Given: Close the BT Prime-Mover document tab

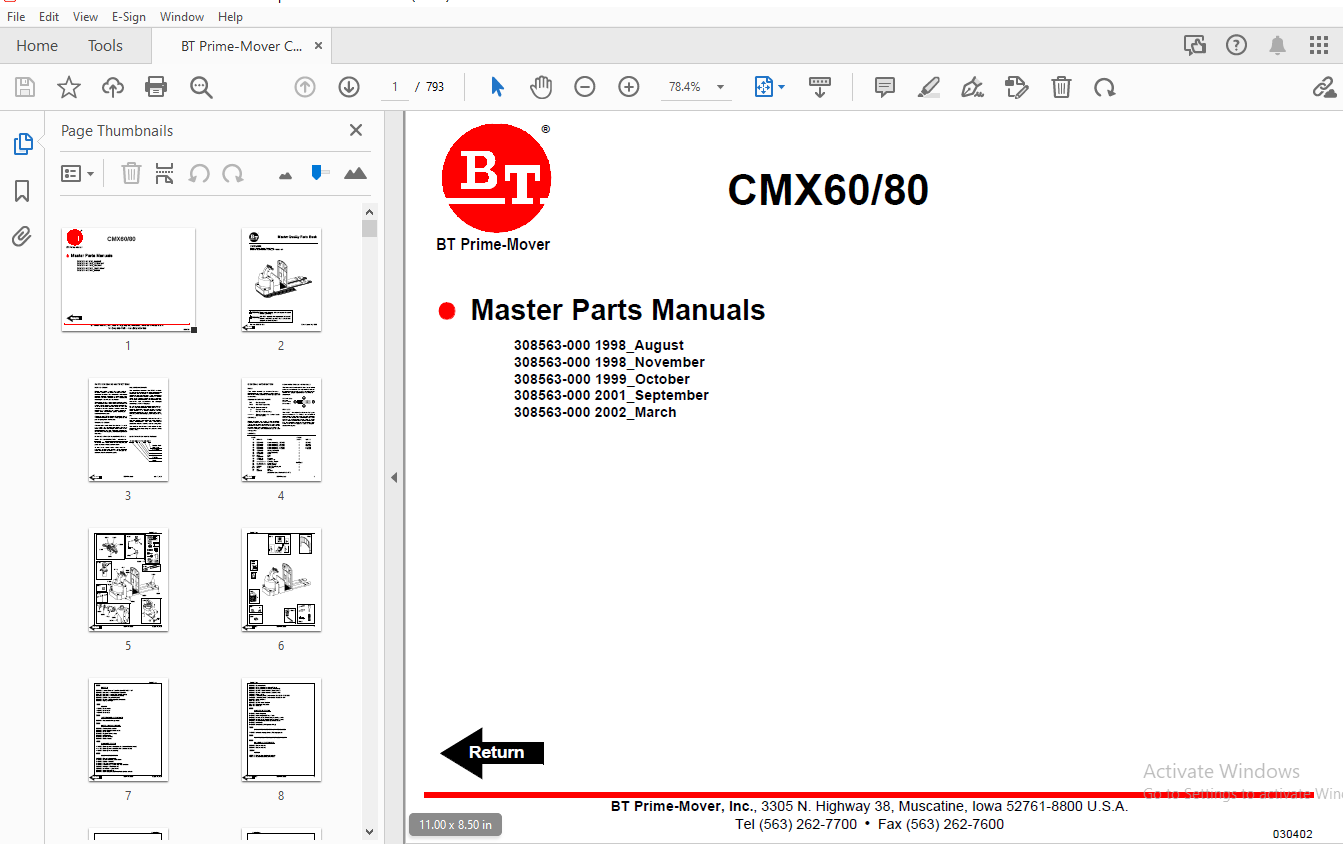Looking at the screenshot, I should (319, 45).
